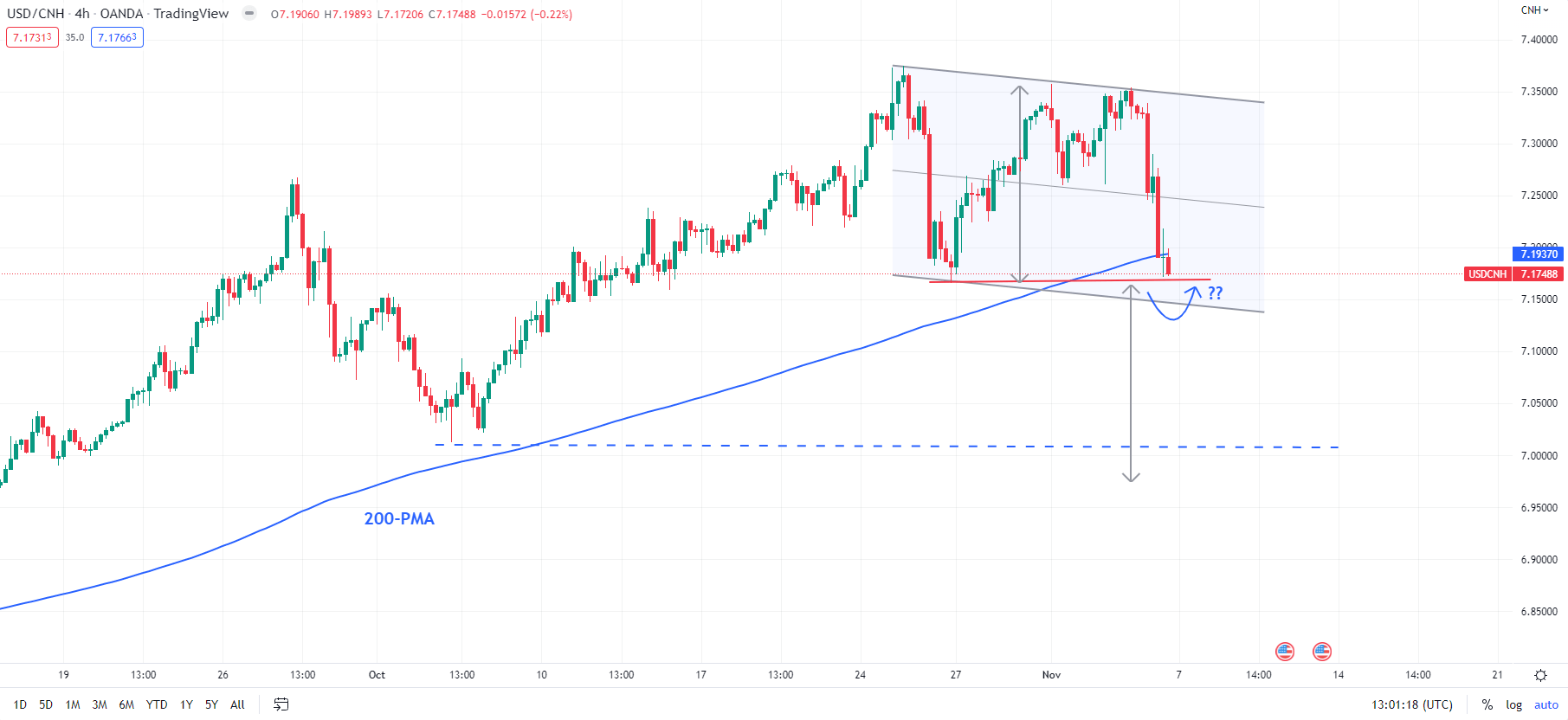Image resolution: width=1568 pixels, height=720 pixels.
Task: Select the 1D time range
Action: [x=20, y=704]
